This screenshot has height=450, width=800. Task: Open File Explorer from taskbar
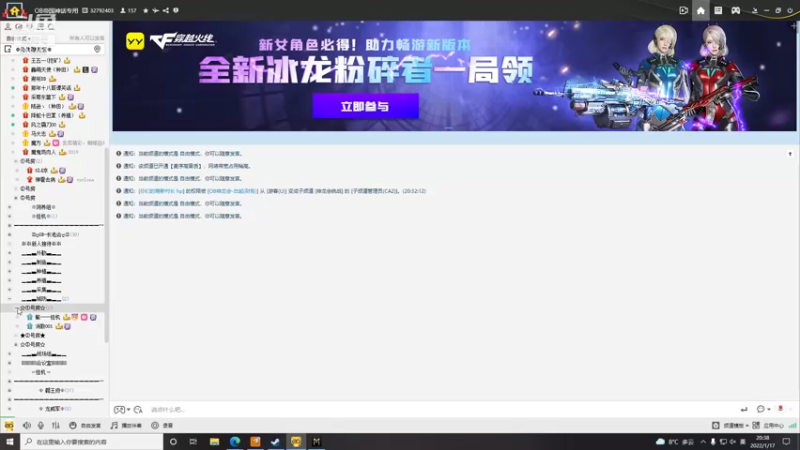214,442
